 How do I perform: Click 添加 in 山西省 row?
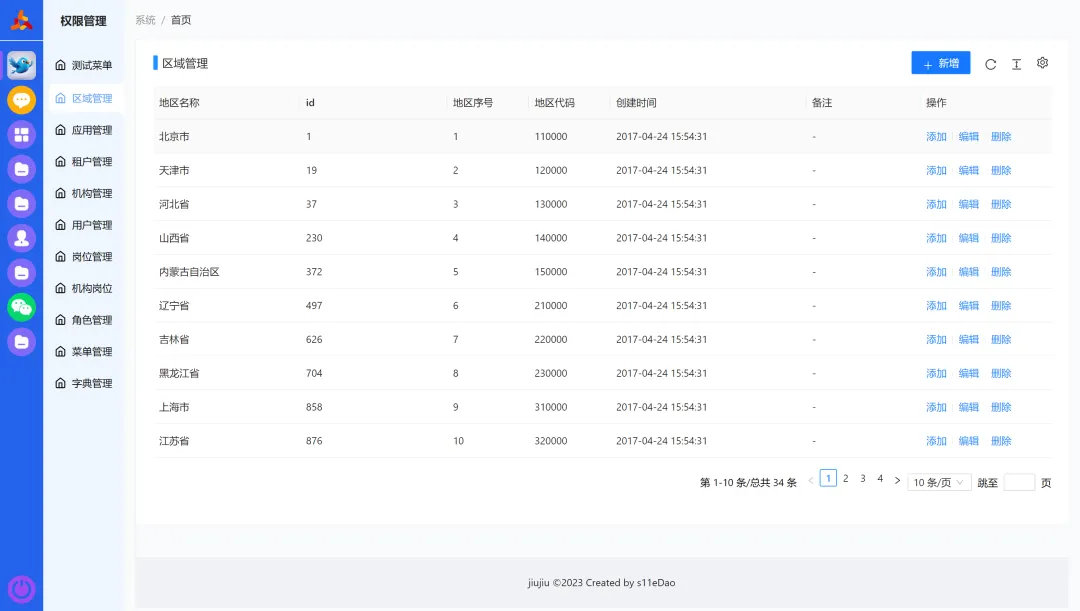(x=936, y=238)
